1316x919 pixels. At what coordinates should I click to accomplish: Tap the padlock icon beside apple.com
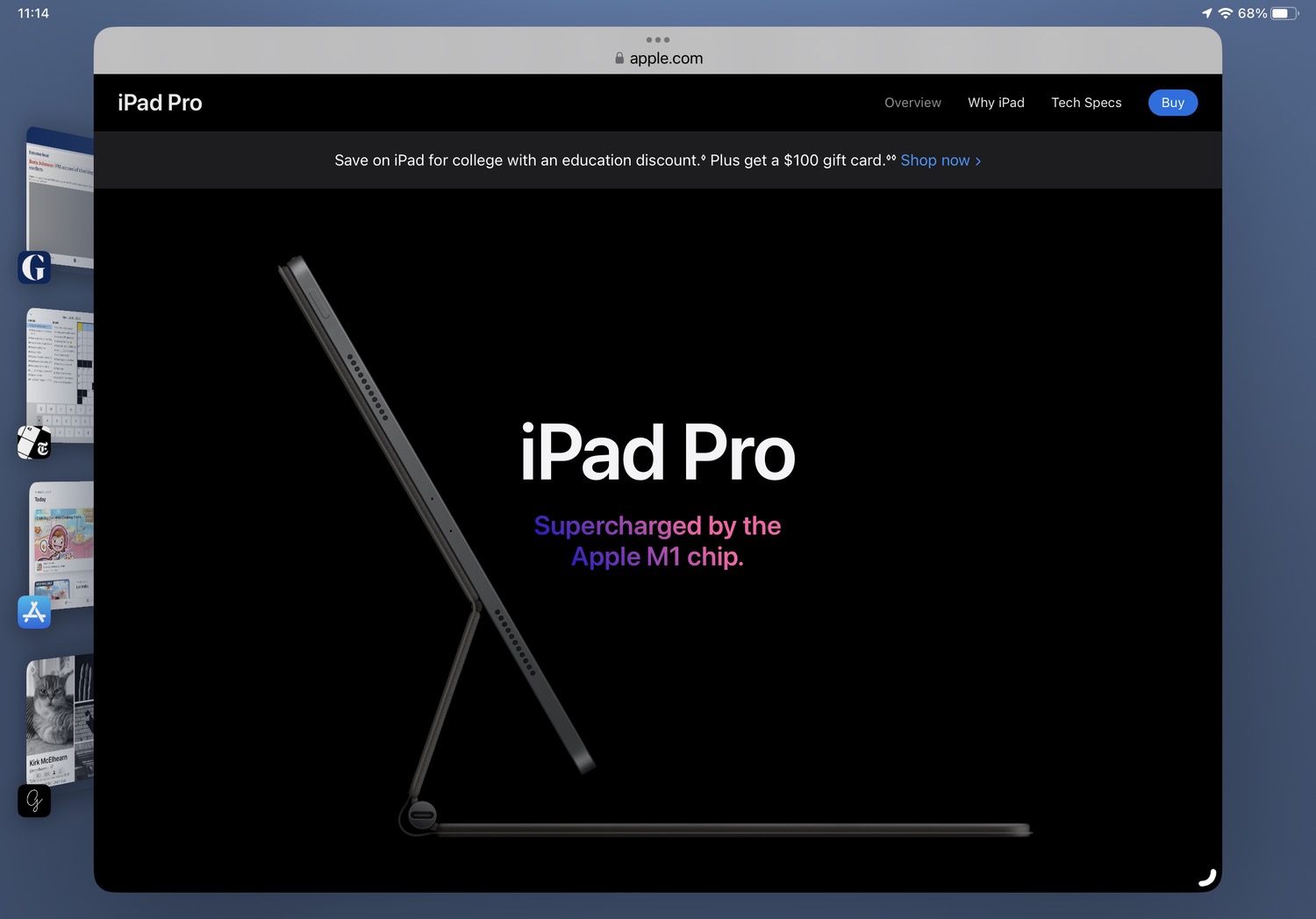619,58
